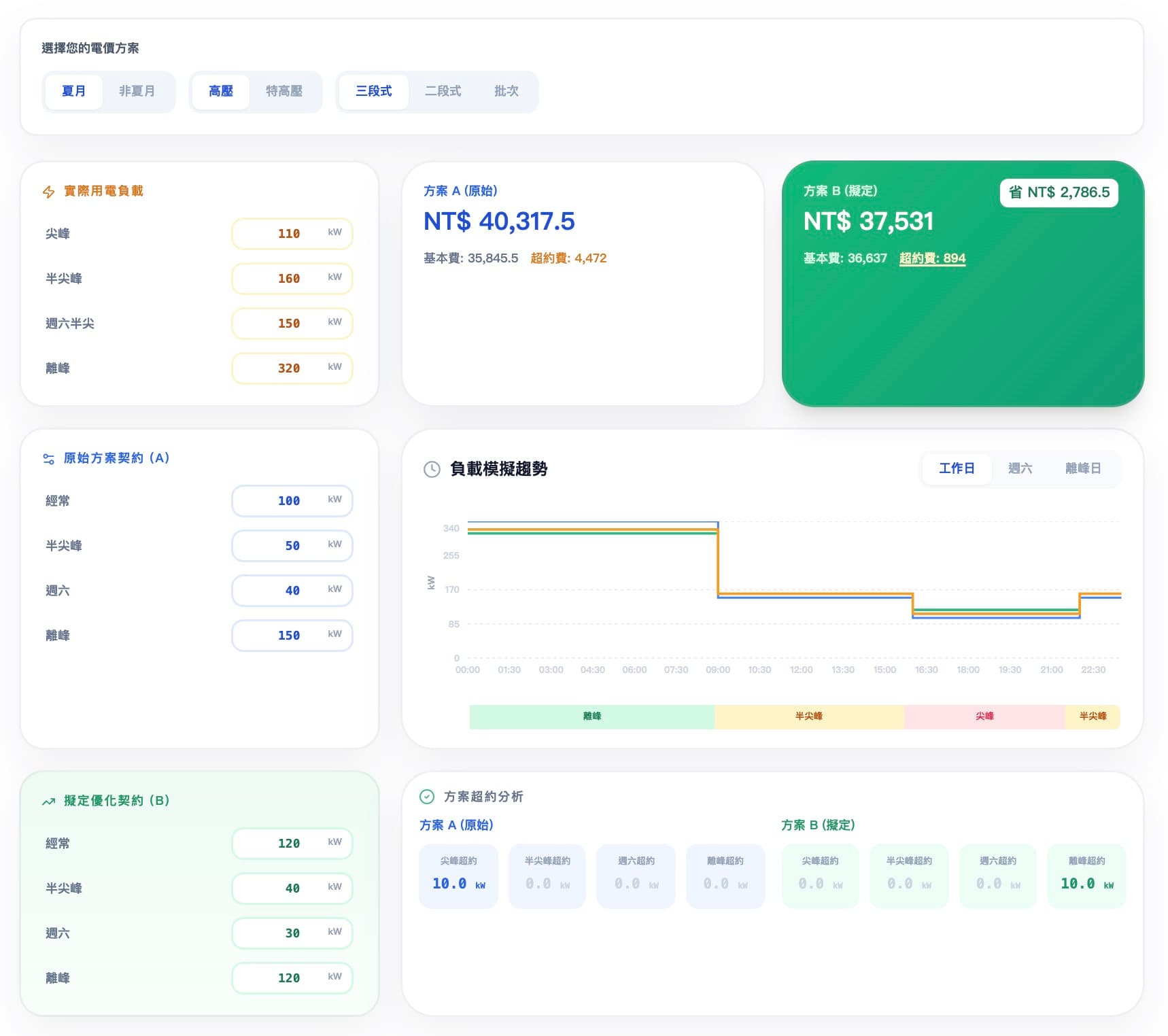Image resolution: width=1168 pixels, height=1036 pixels.
Task: Click the underlined 超約費: 894 link
Action: pyautogui.click(x=932, y=258)
